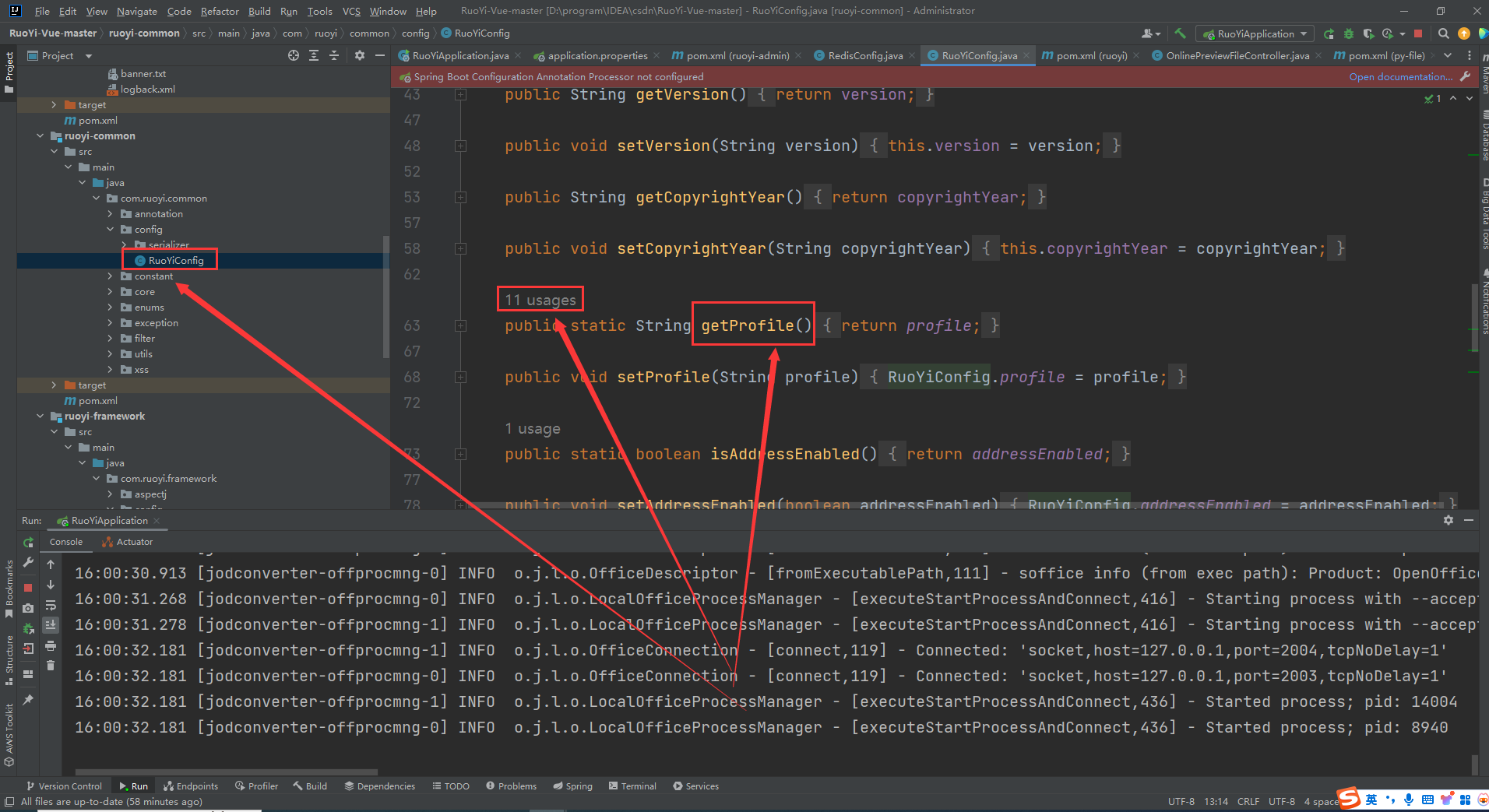The width and height of the screenshot is (1489, 812).
Task: Run RuoYiApplication with Coverage
Action: 1368,33
